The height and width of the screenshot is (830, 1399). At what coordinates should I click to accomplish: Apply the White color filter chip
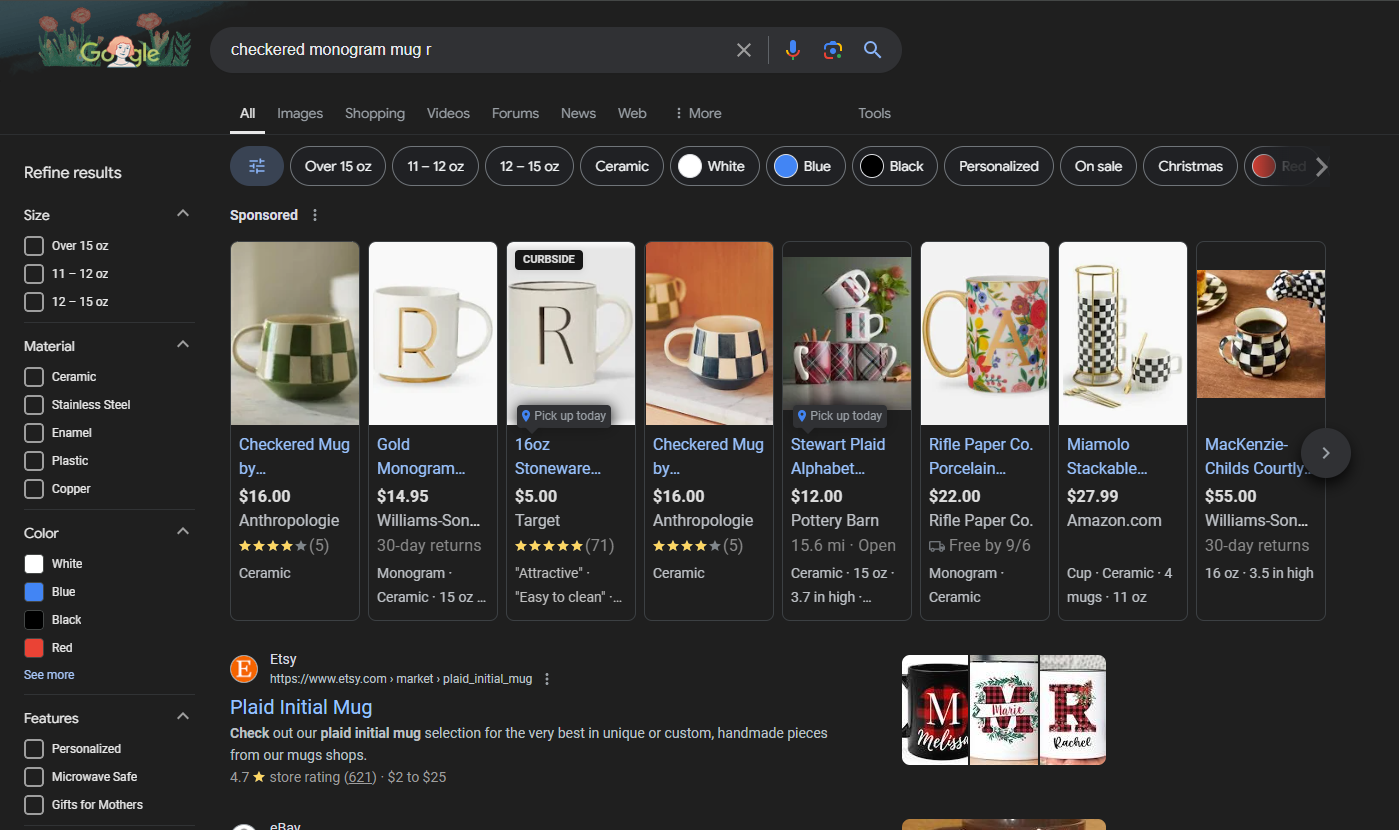[715, 166]
